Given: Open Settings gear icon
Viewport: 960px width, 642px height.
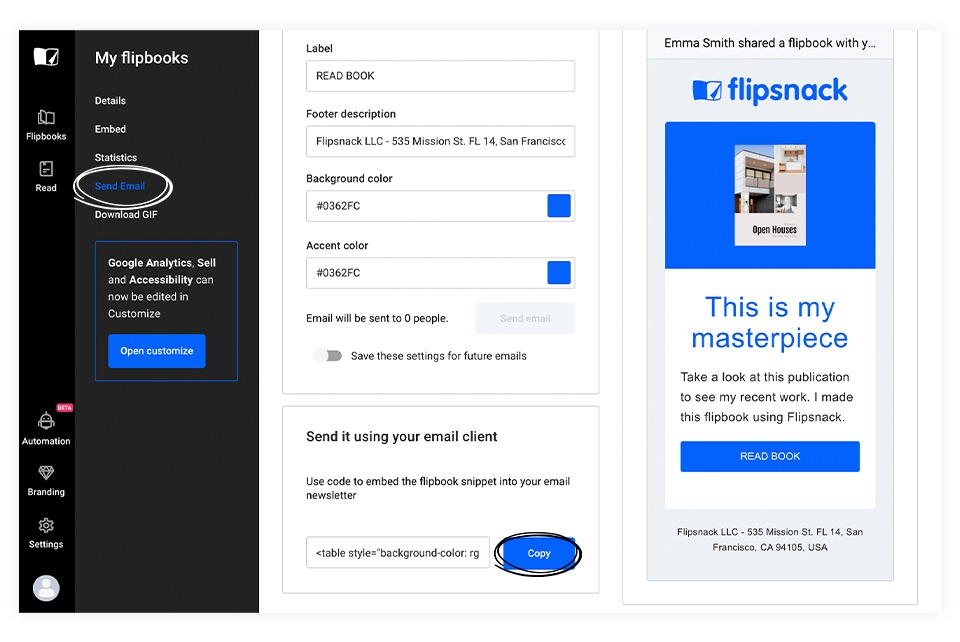Looking at the screenshot, I should [46, 525].
